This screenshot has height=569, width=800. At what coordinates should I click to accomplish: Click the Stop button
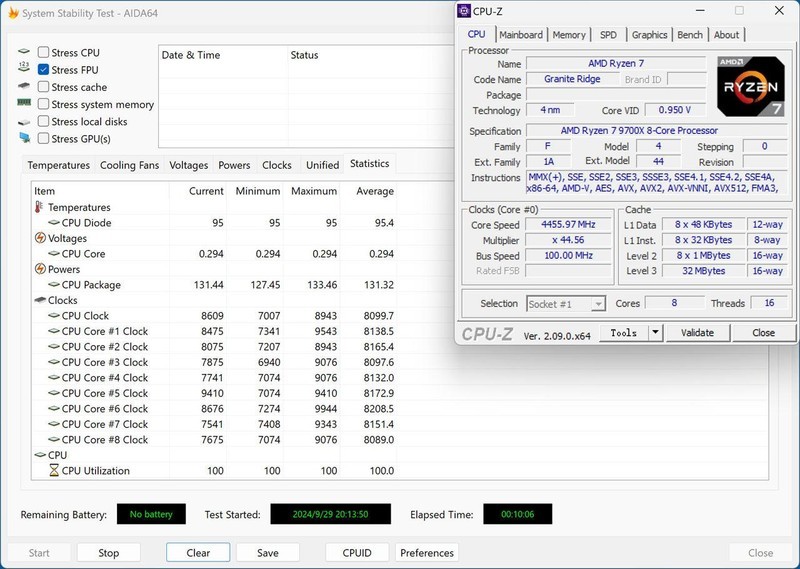pyautogui.click(x=108, y=553)
